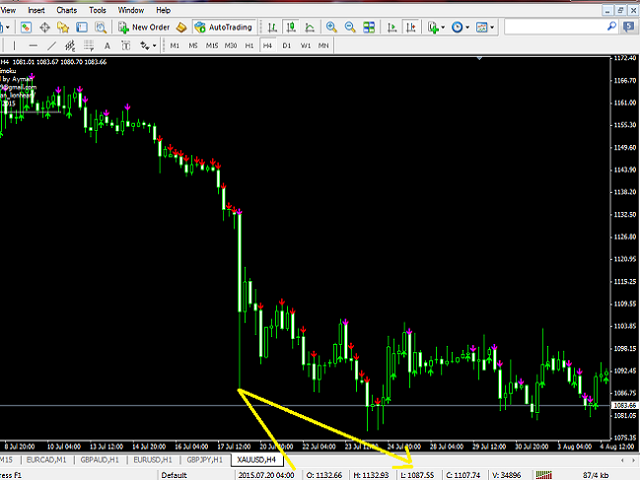Switch to the GBPAUD,H1 chart tab
Image resolution: width=640 pixels, height=480 pixels.
coord(100,460)
